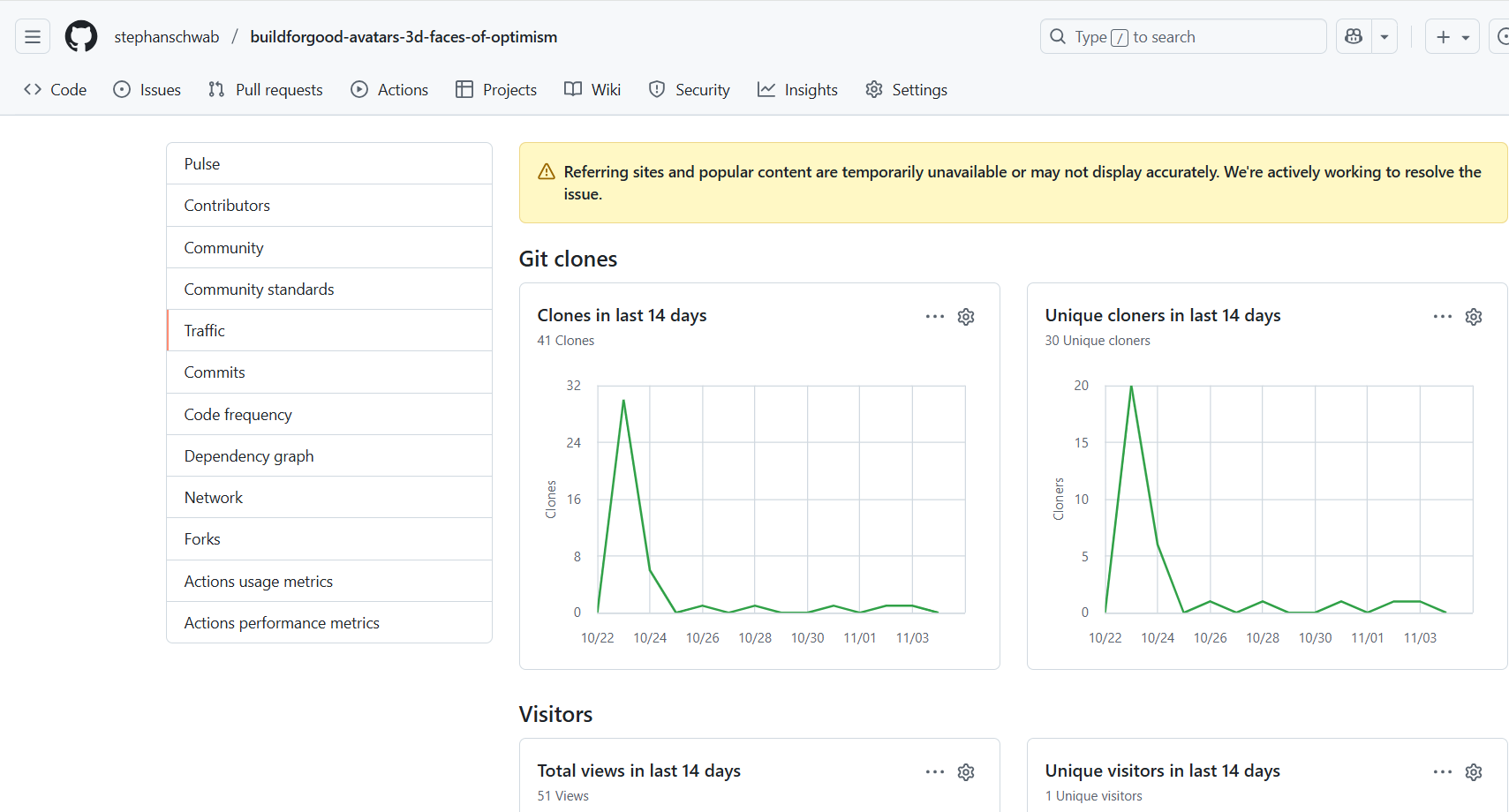1509x812 pixels.
Task: Open stephanschwab user profile link
Action: (x=167, y=37)
